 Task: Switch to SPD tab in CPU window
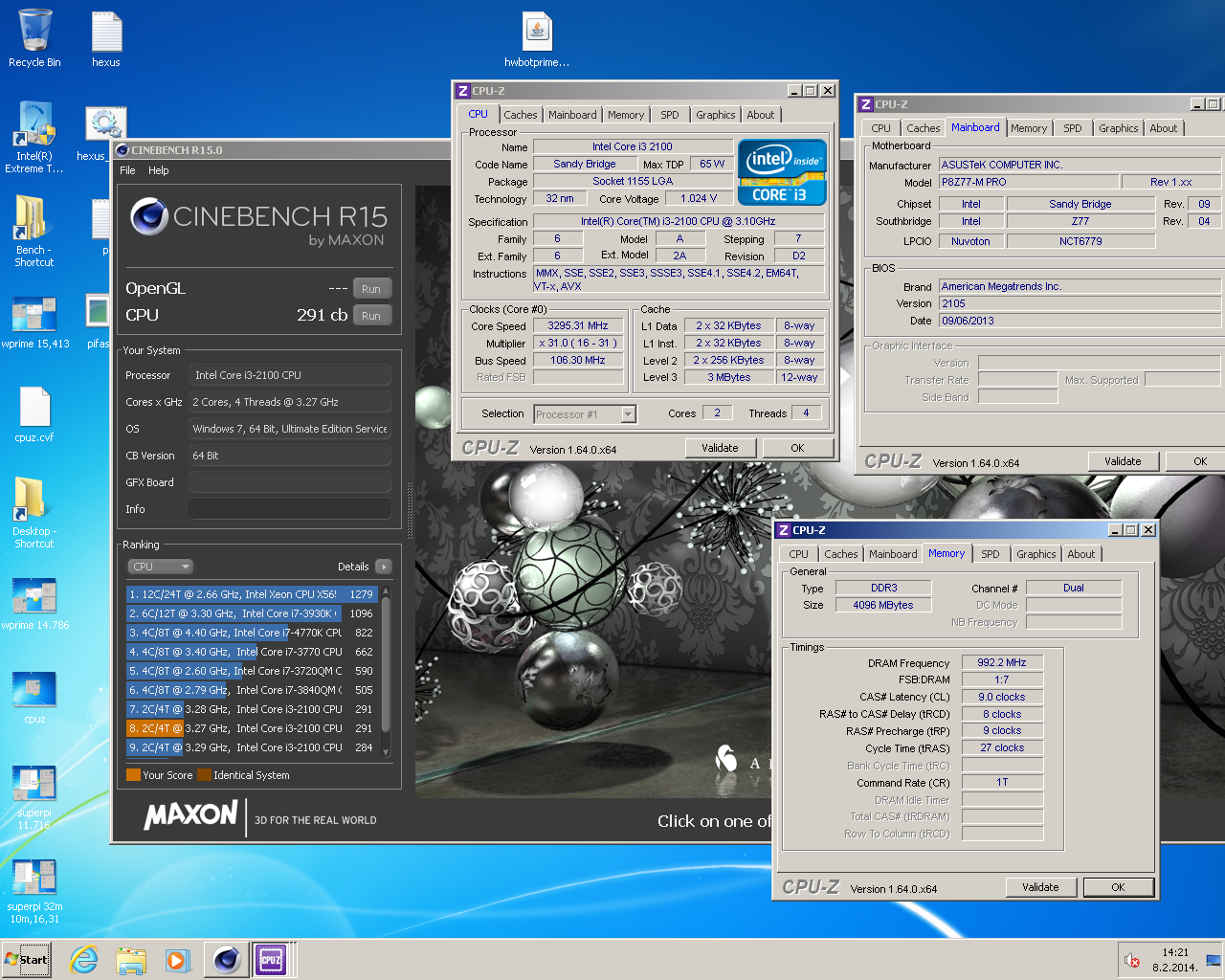click(x=670, y=115)
